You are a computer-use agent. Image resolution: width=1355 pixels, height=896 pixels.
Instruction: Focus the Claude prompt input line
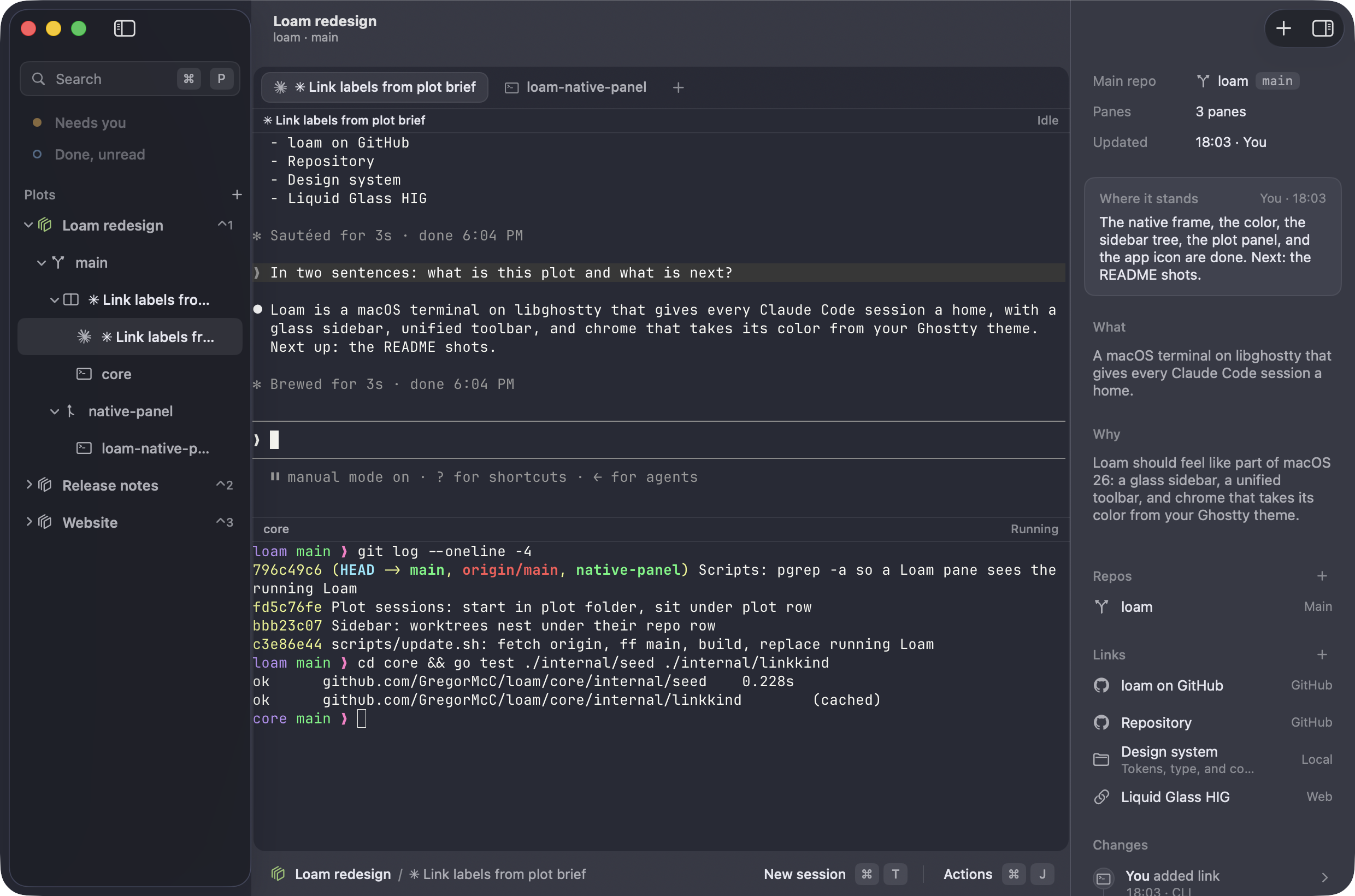(x=658, y=440)
